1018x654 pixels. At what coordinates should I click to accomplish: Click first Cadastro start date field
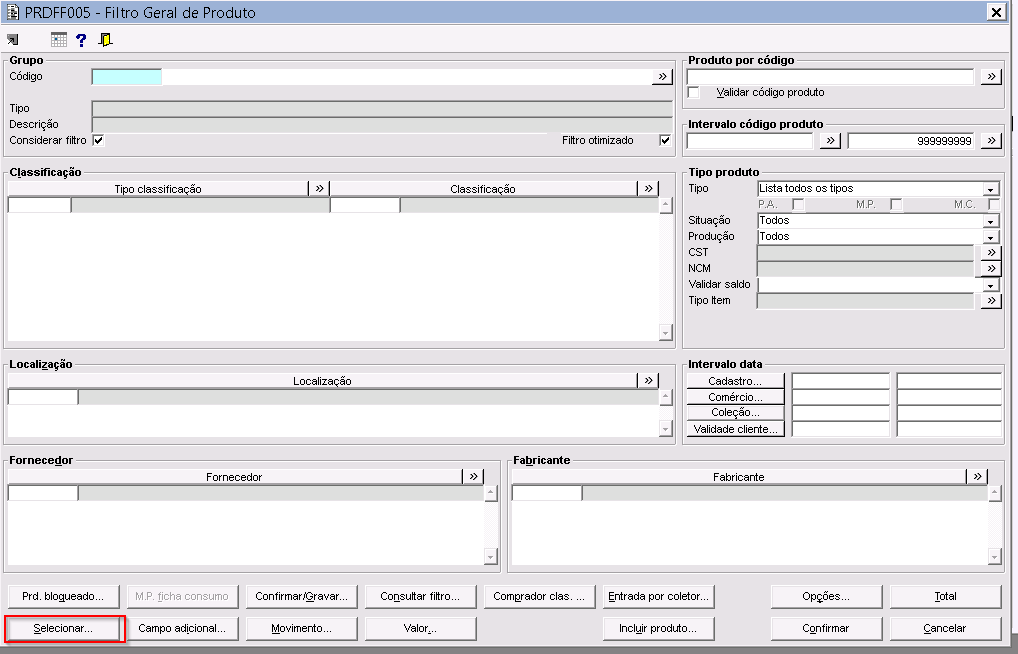pyautogui.click(x=840, y=381)
